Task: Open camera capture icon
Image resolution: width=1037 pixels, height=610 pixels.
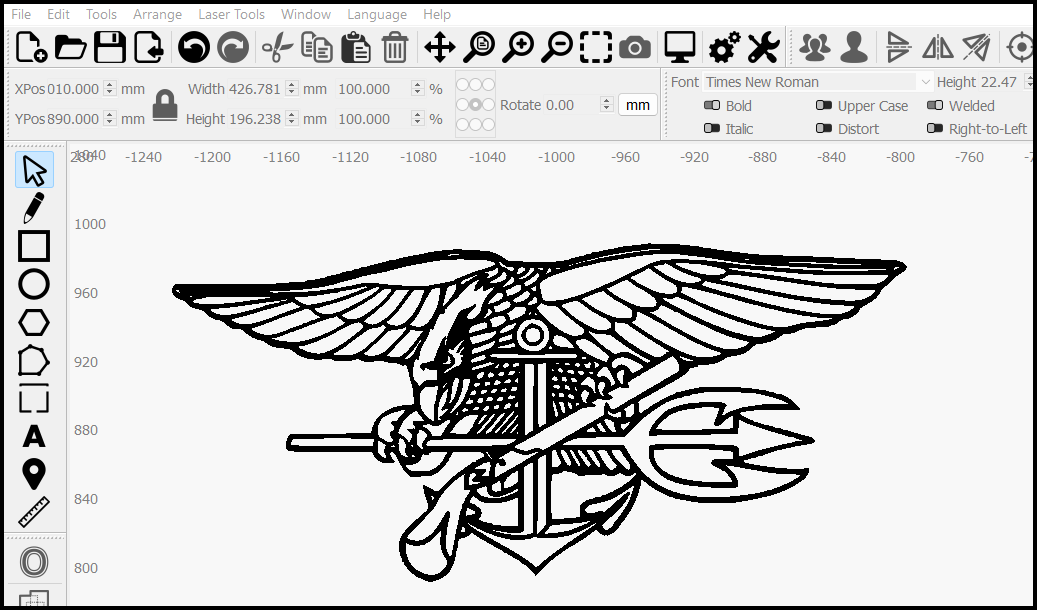Action: point(635,48)
